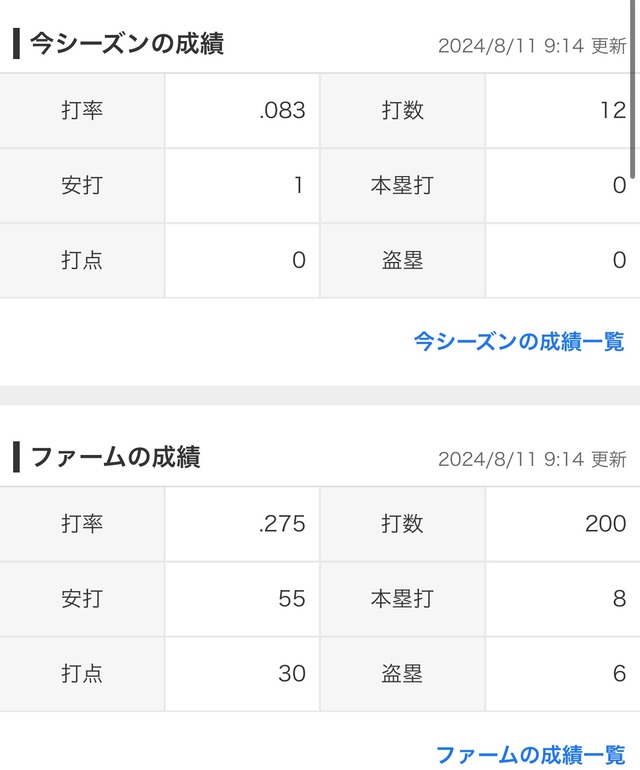
Task: Click the farm 盗塁 value 6
Action: click(619, 674)
